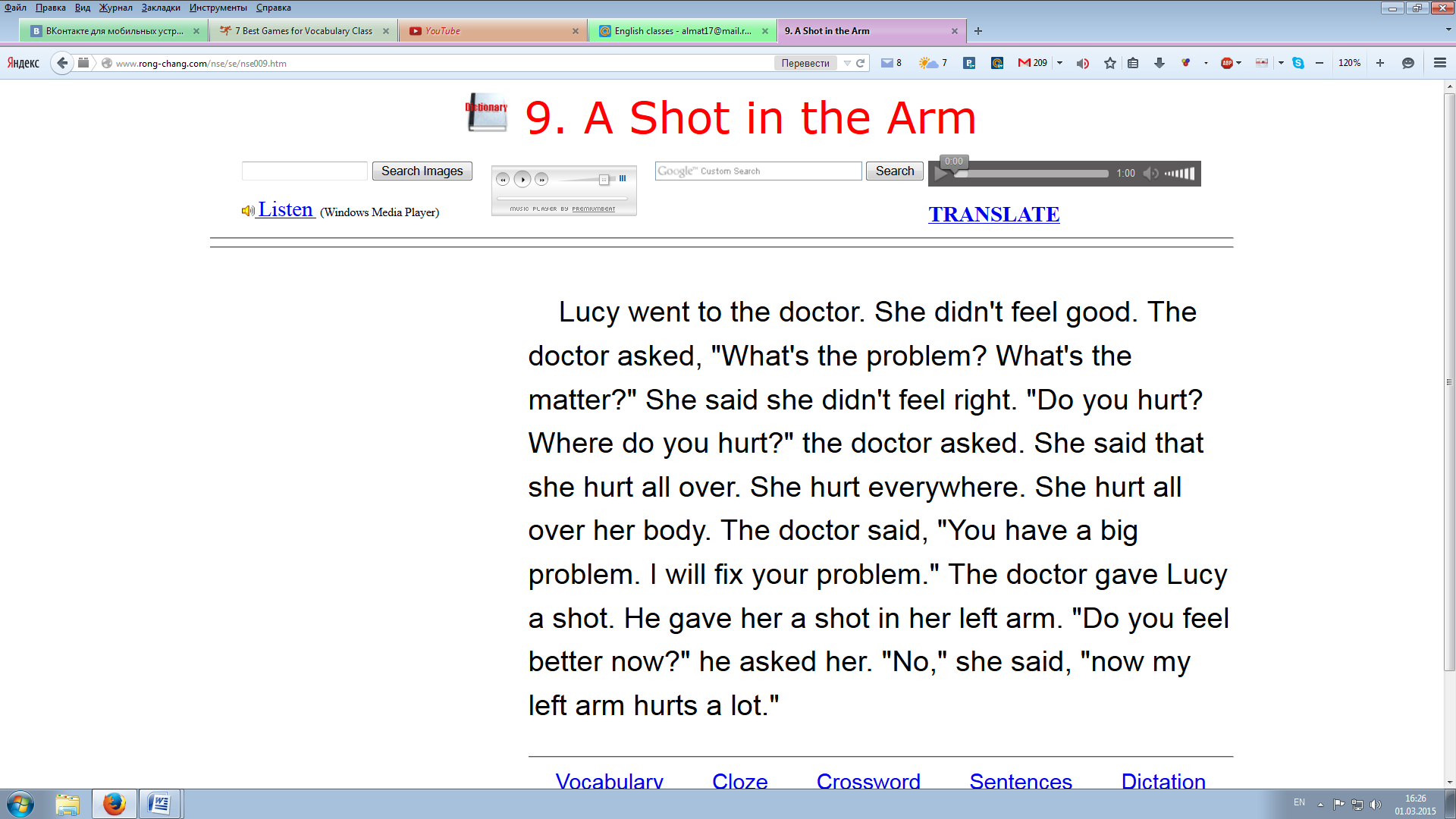The image size is (1456, 819).
Task: Expand the Adblock Plus dropdown arrow
Action: coord(1239,63)
